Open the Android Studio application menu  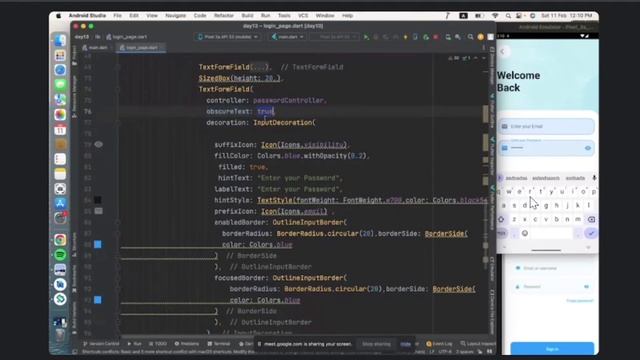[x=87, y=16]
